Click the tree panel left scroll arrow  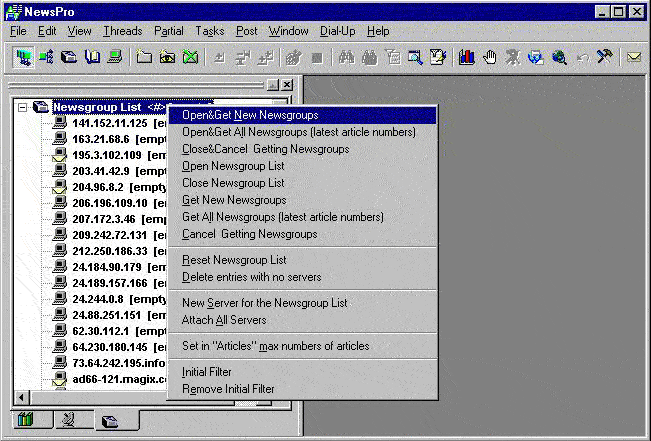click(x=21, y=398)
